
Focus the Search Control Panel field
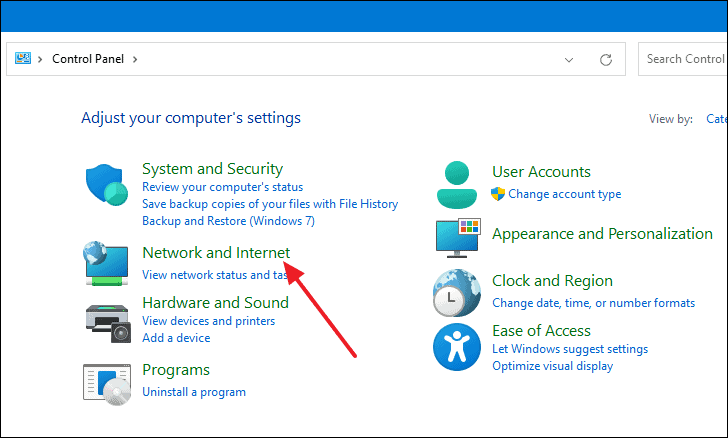[x=683, y=59]
